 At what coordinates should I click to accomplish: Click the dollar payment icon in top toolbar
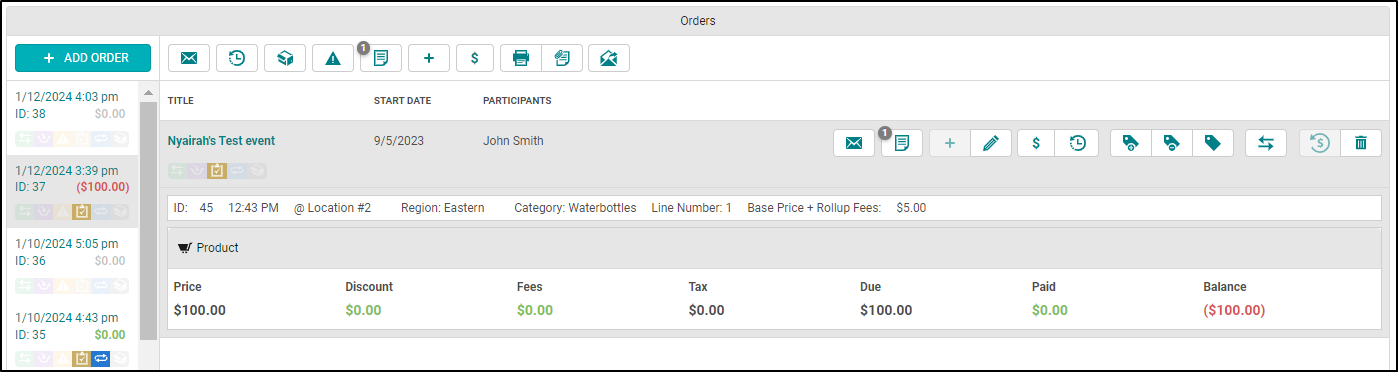475,58
